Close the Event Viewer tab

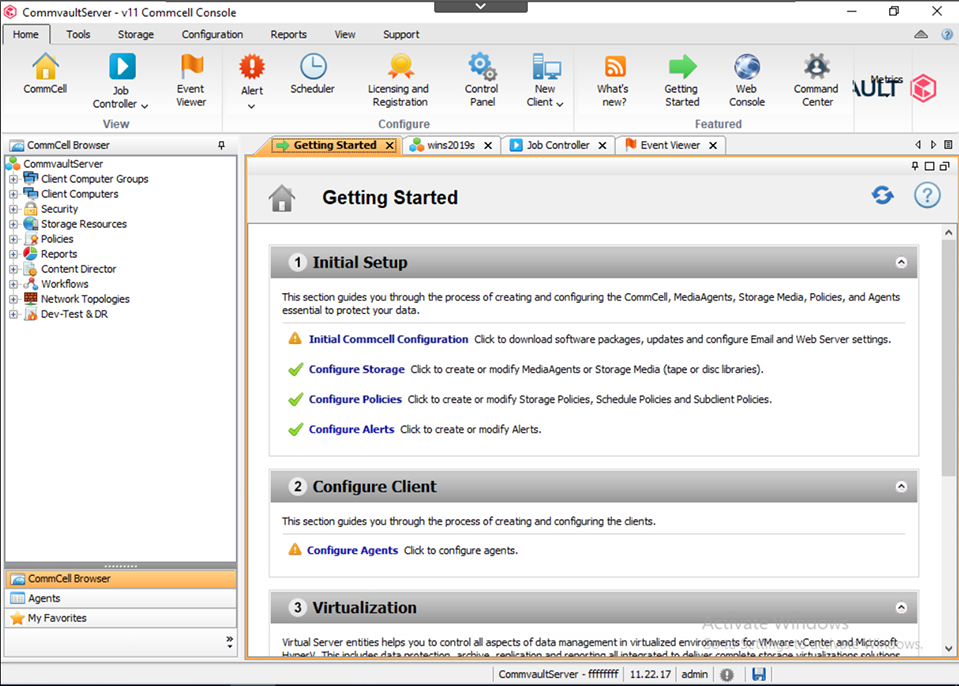click(x=713, y=146)
